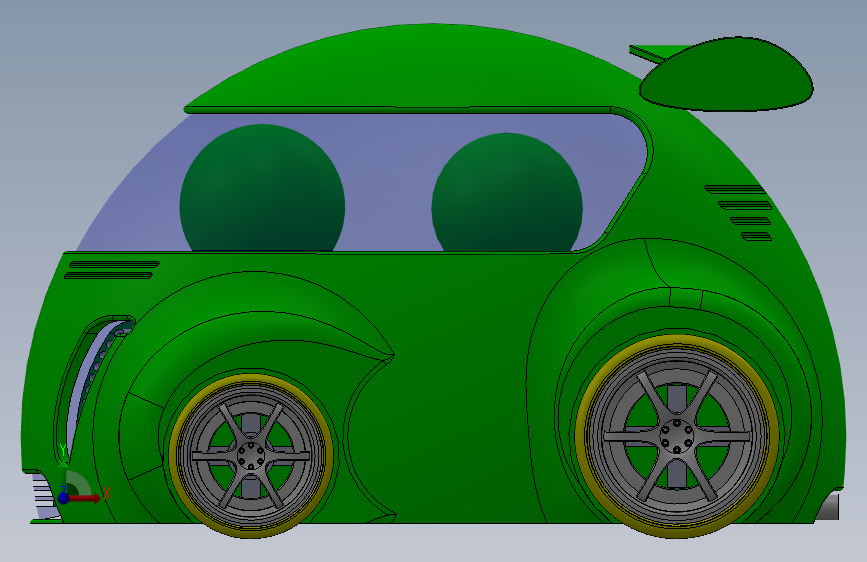The height and width of the screenshot is (562, 867).
Task: Select the central door body panel
Action: coord(459,387)
